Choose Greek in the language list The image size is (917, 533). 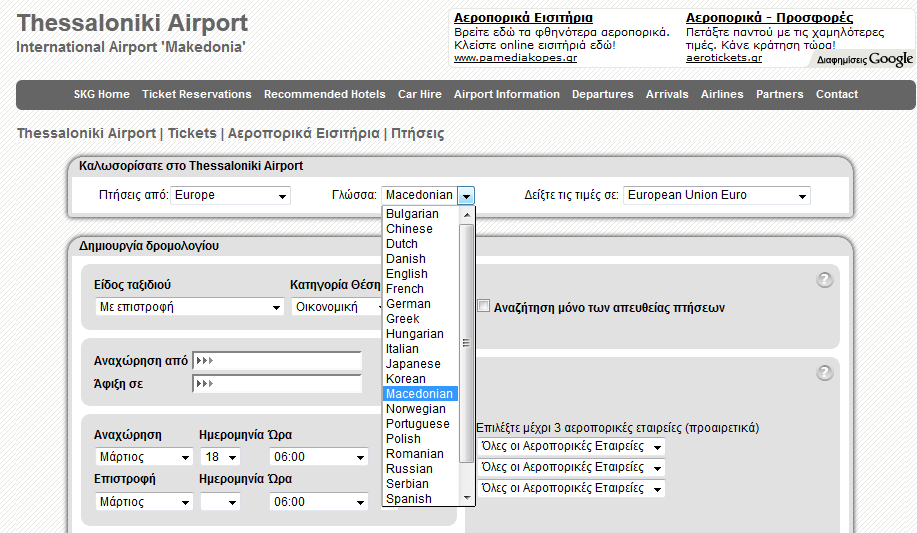[403, 319]
